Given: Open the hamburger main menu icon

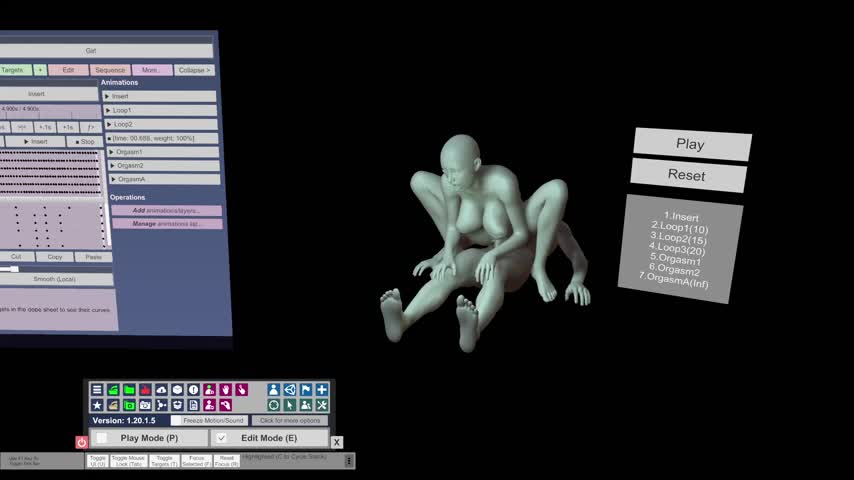Looking at the screenshot, I should (x=97, y=390).
